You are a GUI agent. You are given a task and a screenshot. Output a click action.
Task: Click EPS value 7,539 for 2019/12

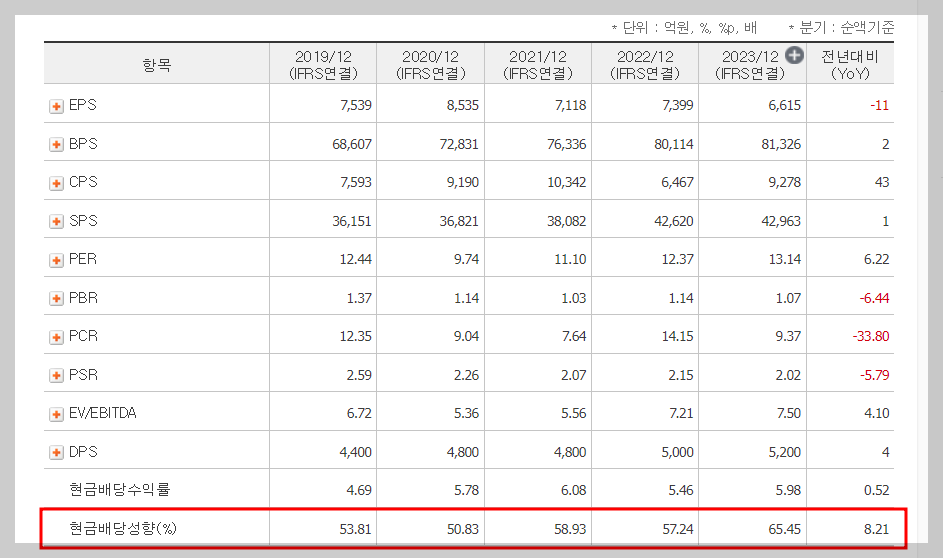pyautogui.click(x=356, y=105)
